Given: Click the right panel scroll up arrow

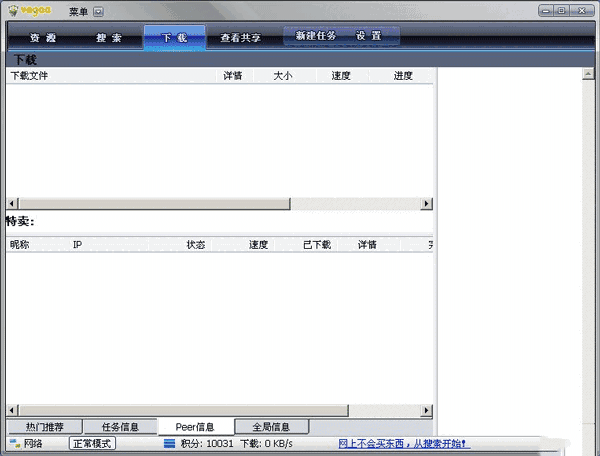Looking at the screenshot, I should [x=588, y=73].
